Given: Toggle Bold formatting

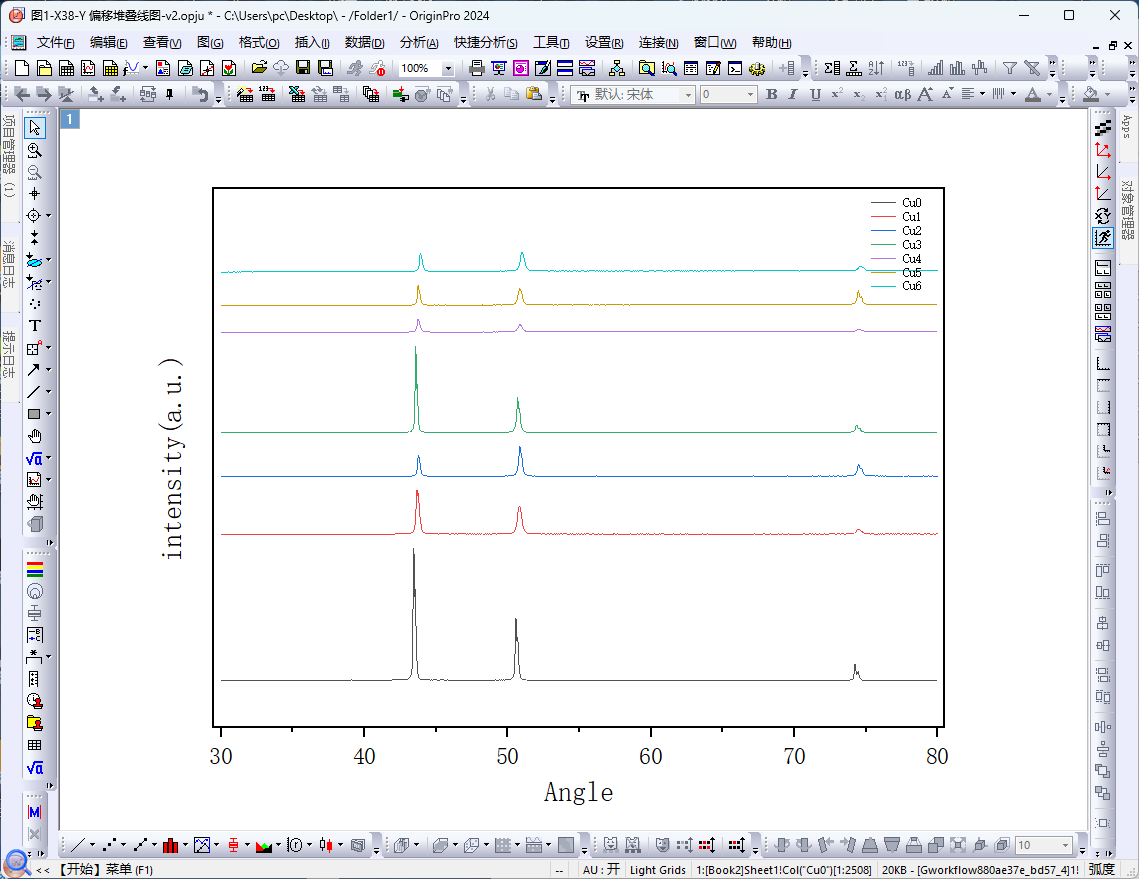Looking at the screenshot, I should [x=771, y=94].
